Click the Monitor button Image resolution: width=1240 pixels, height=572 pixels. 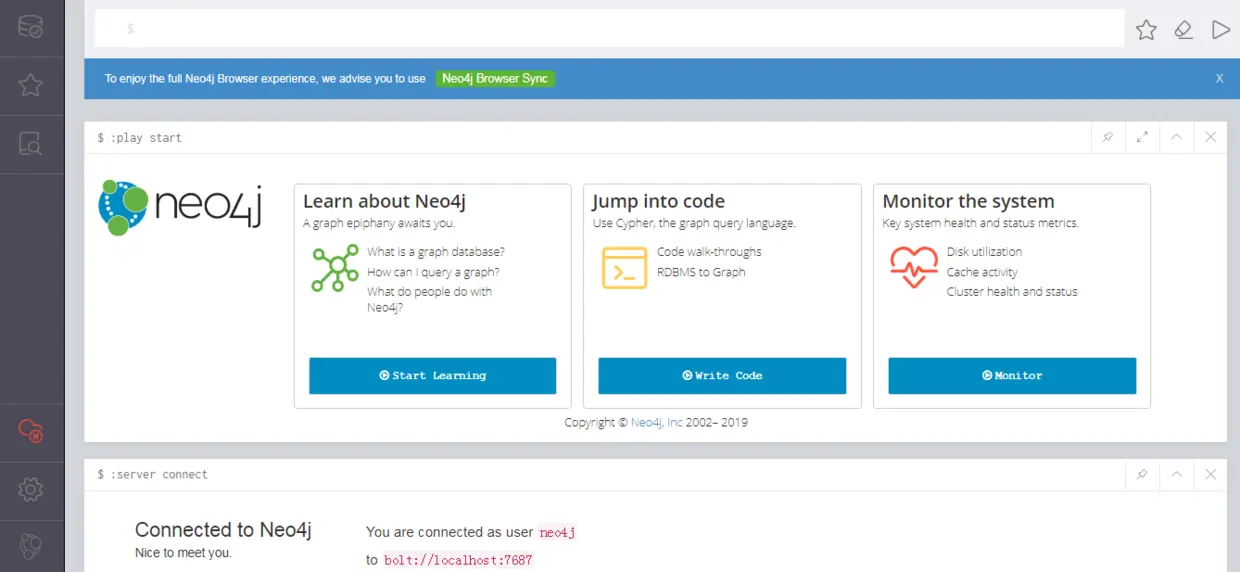(x=1012, y=376)
